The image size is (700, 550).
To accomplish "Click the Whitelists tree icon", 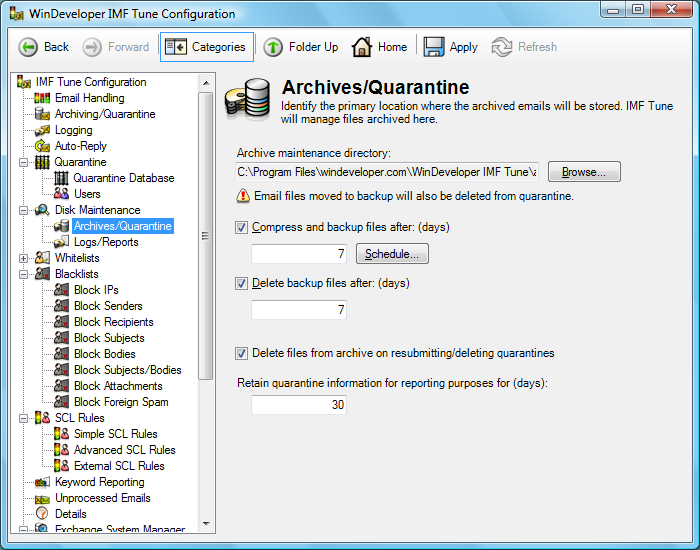I will pyautogui.click(x=42, y=258).
